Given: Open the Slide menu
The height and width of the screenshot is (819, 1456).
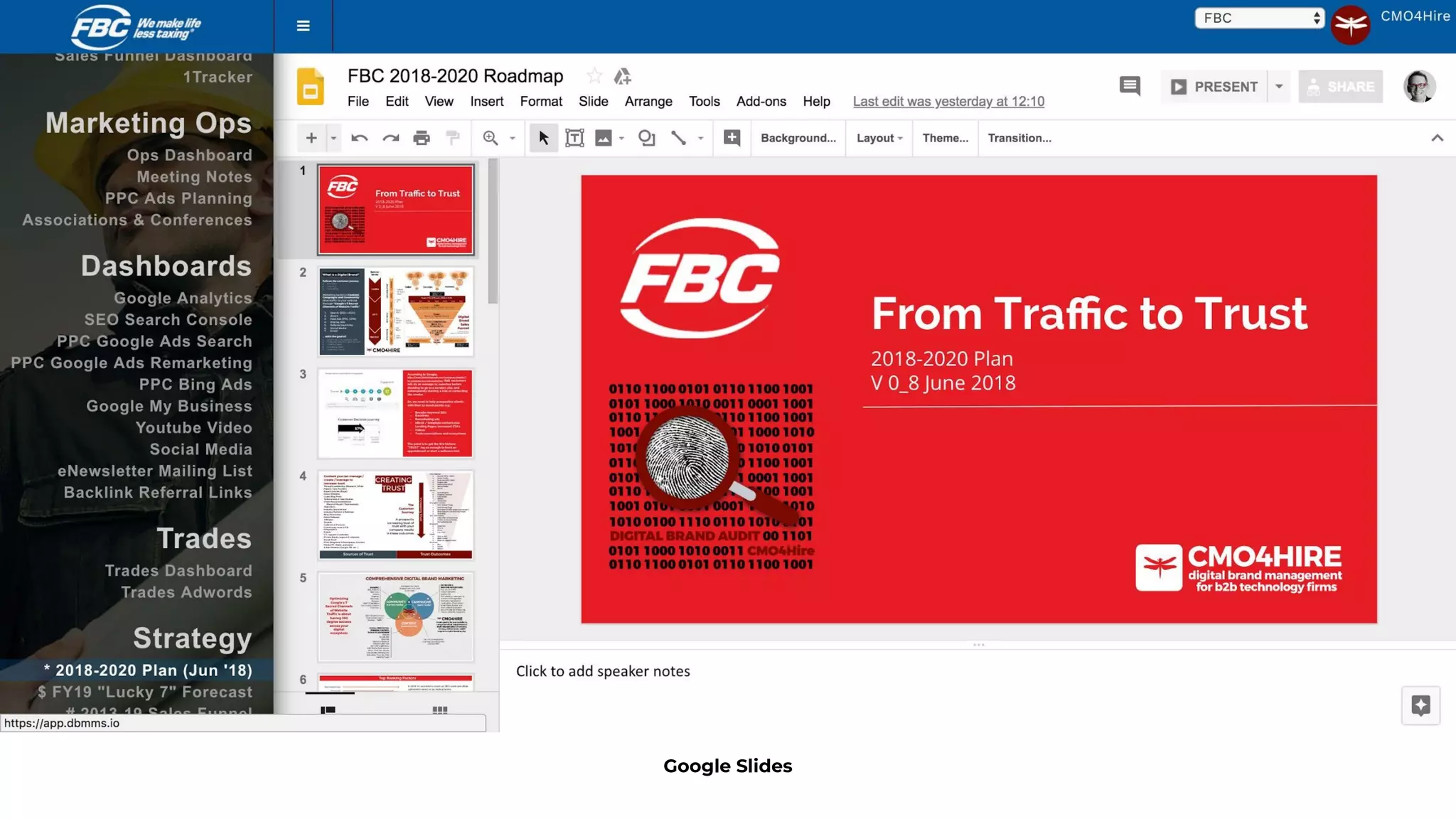Looking at the screenshot, I should pyautogui.click(x=594, y=102).
